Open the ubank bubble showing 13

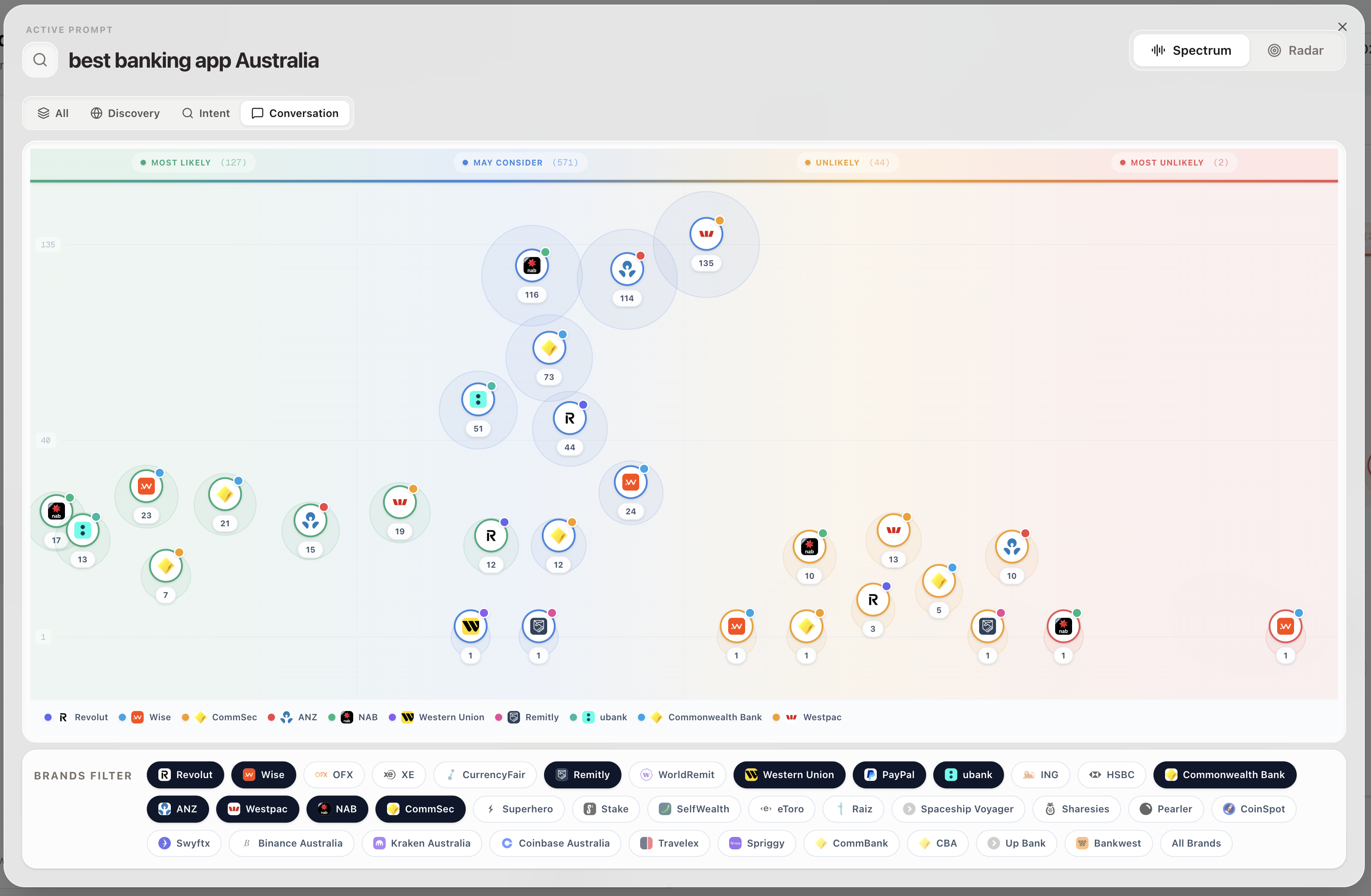coord(83,530)
